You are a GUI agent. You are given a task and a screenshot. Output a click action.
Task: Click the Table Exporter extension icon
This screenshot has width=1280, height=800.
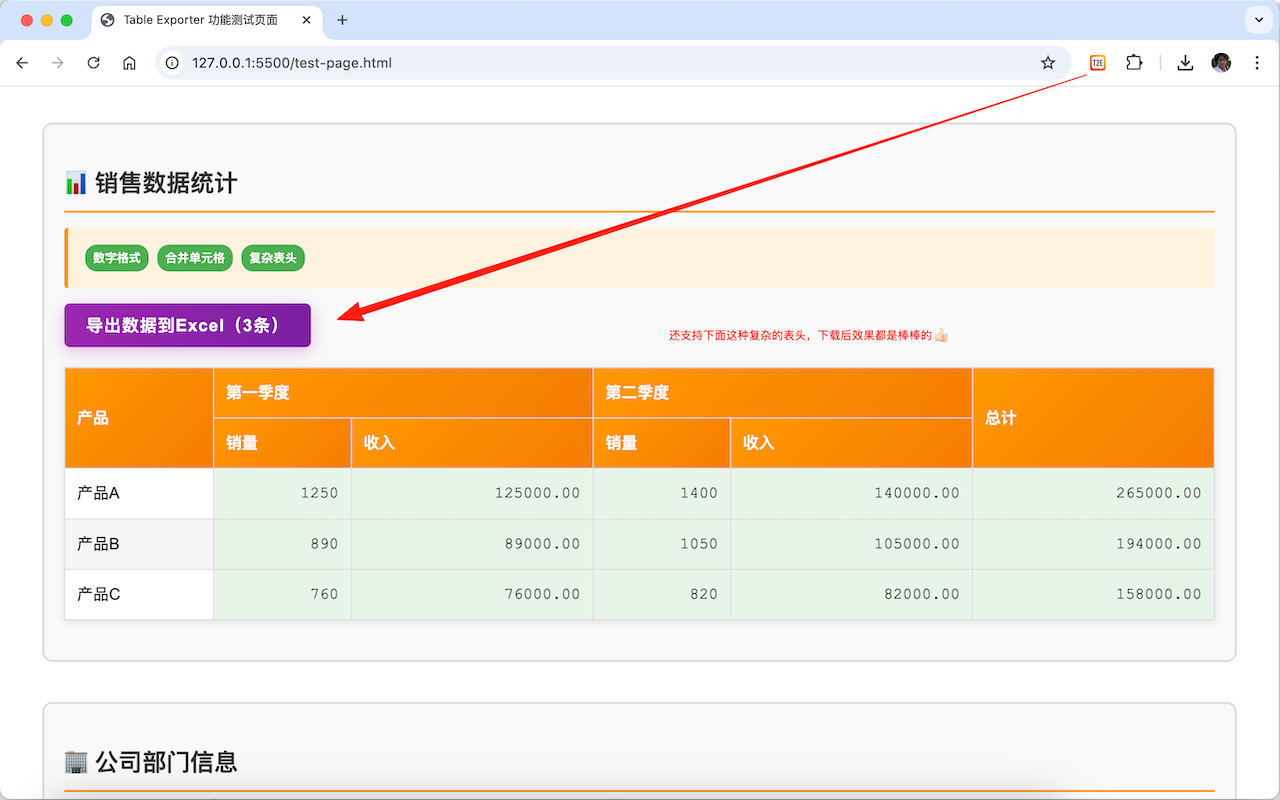coord(1097,63)
